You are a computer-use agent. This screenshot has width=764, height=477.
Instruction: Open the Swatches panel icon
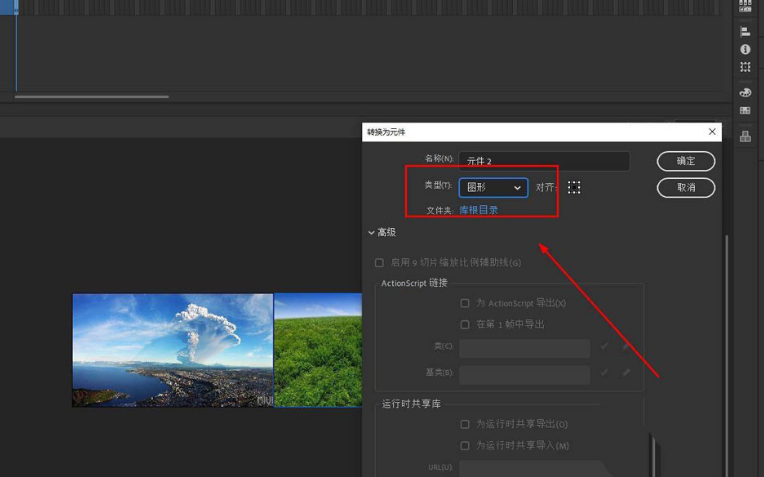point(745,111)
